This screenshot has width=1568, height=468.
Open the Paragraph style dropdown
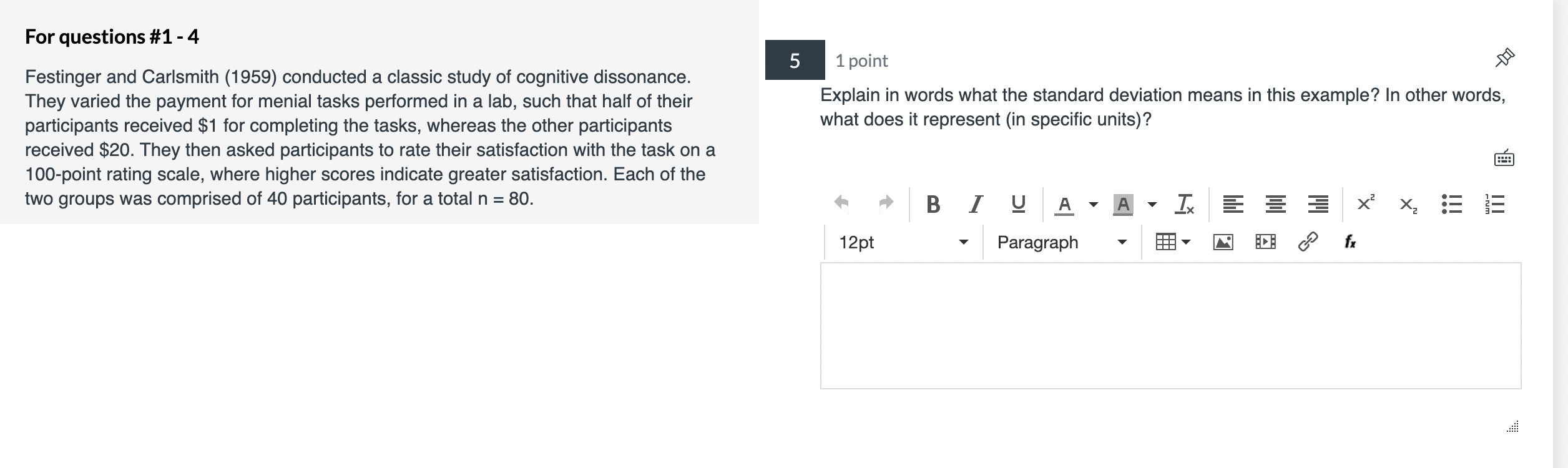1061,242
